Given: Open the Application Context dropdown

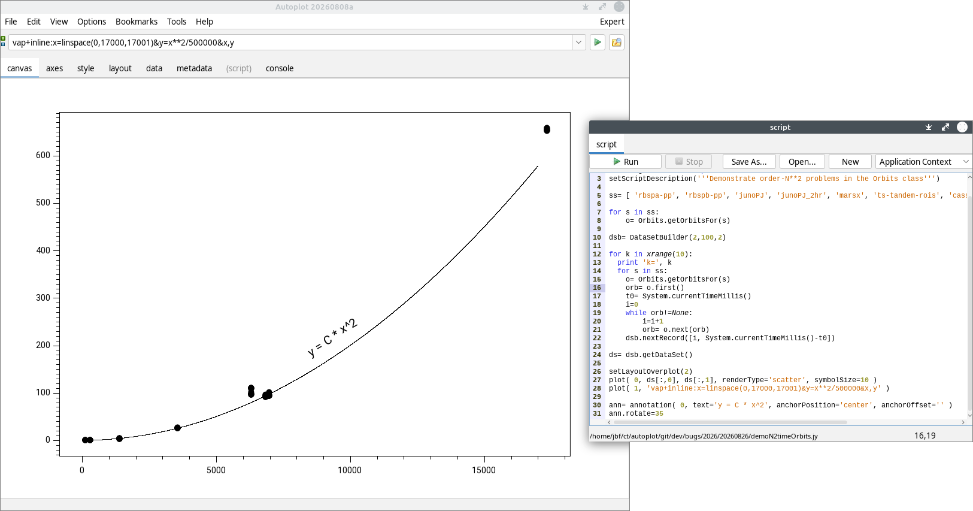Looking at the screenshot, I should pyautogui.click(x=923, y=161).
